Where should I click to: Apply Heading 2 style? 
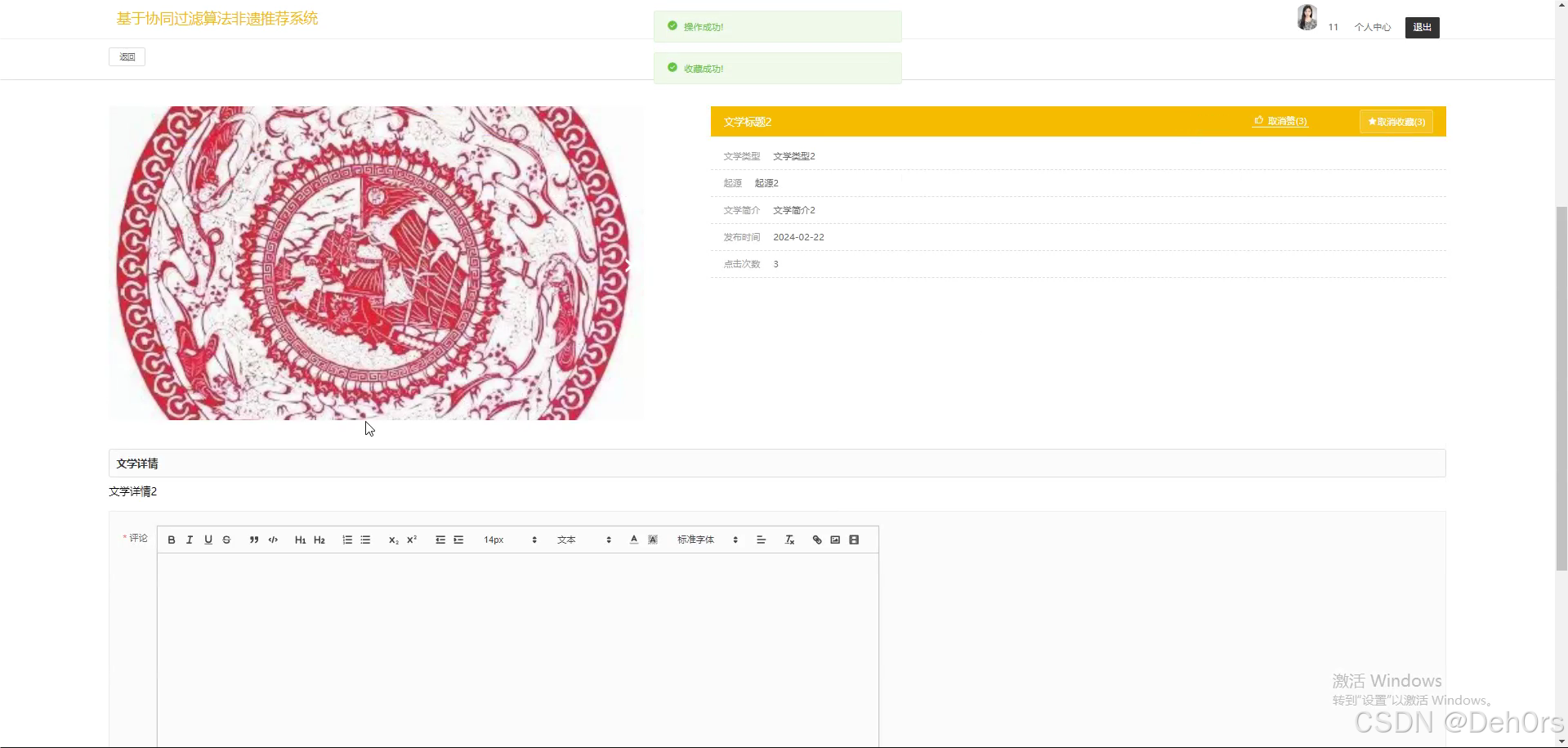[319, 540]
